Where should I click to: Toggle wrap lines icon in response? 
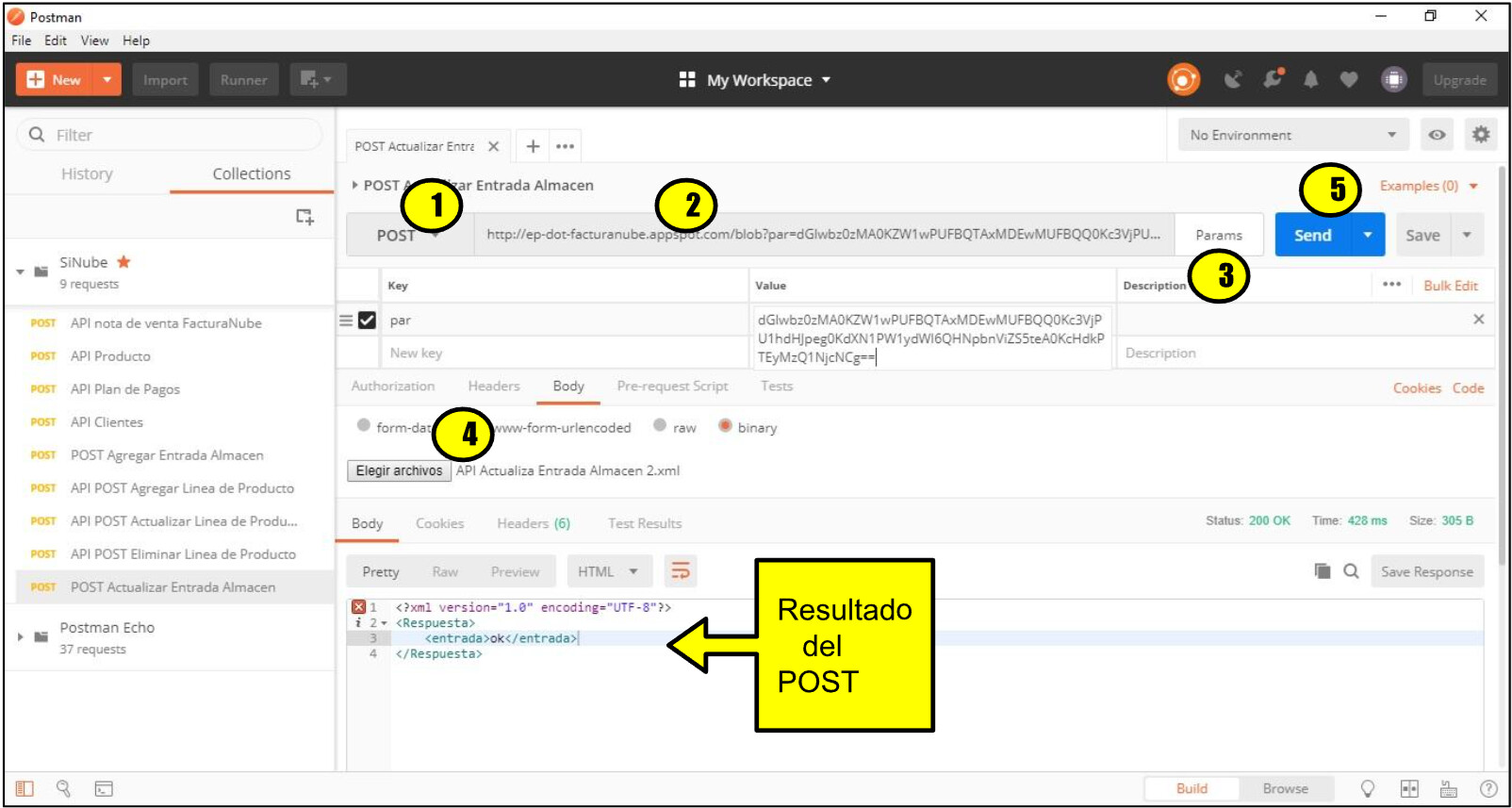click(x=680, y=571)
